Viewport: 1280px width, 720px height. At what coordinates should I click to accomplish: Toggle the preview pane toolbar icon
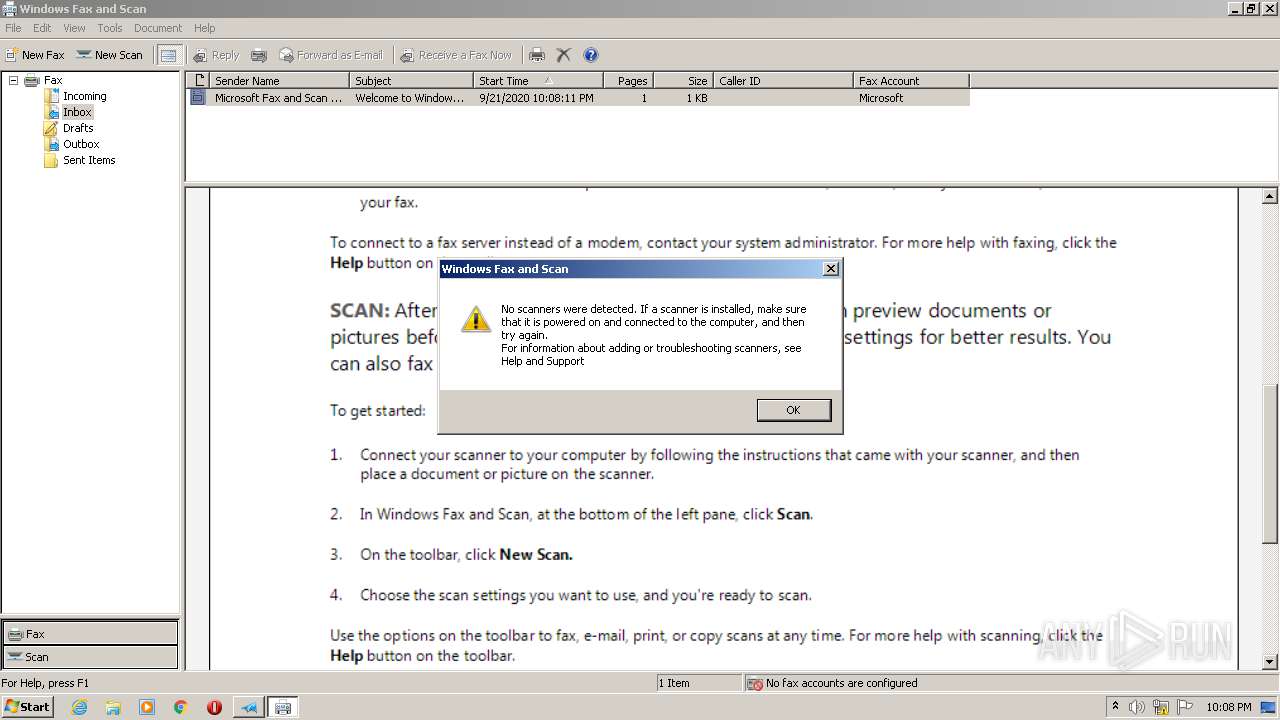169,55
